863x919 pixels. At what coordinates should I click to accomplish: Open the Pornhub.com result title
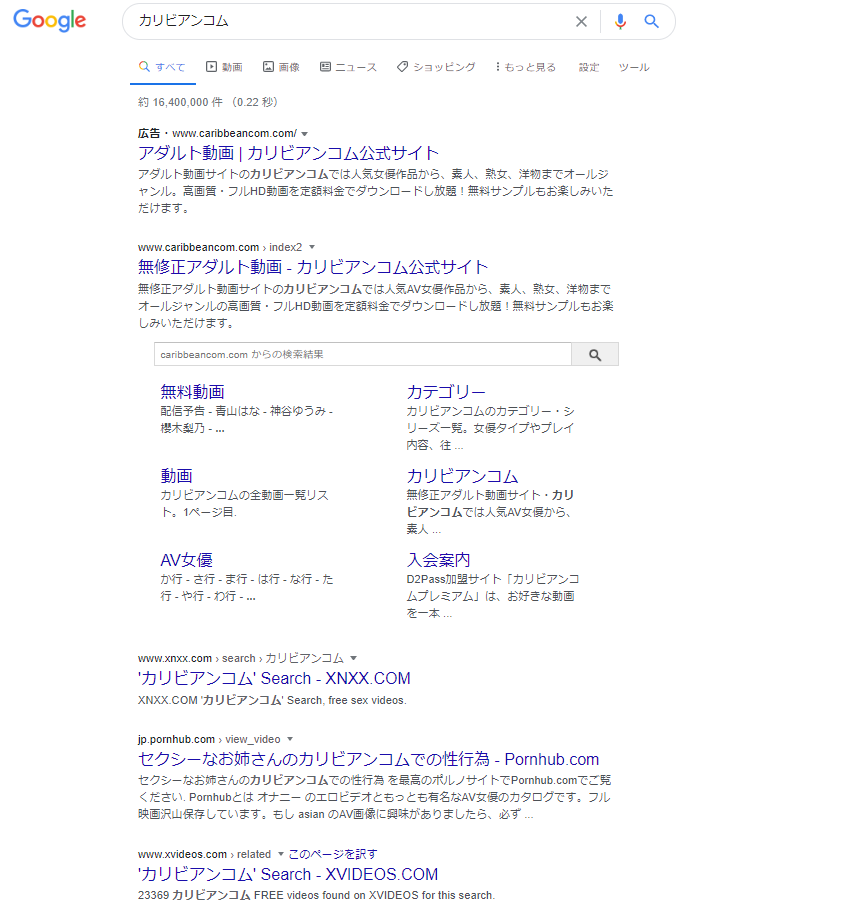[x=368, y=759]
